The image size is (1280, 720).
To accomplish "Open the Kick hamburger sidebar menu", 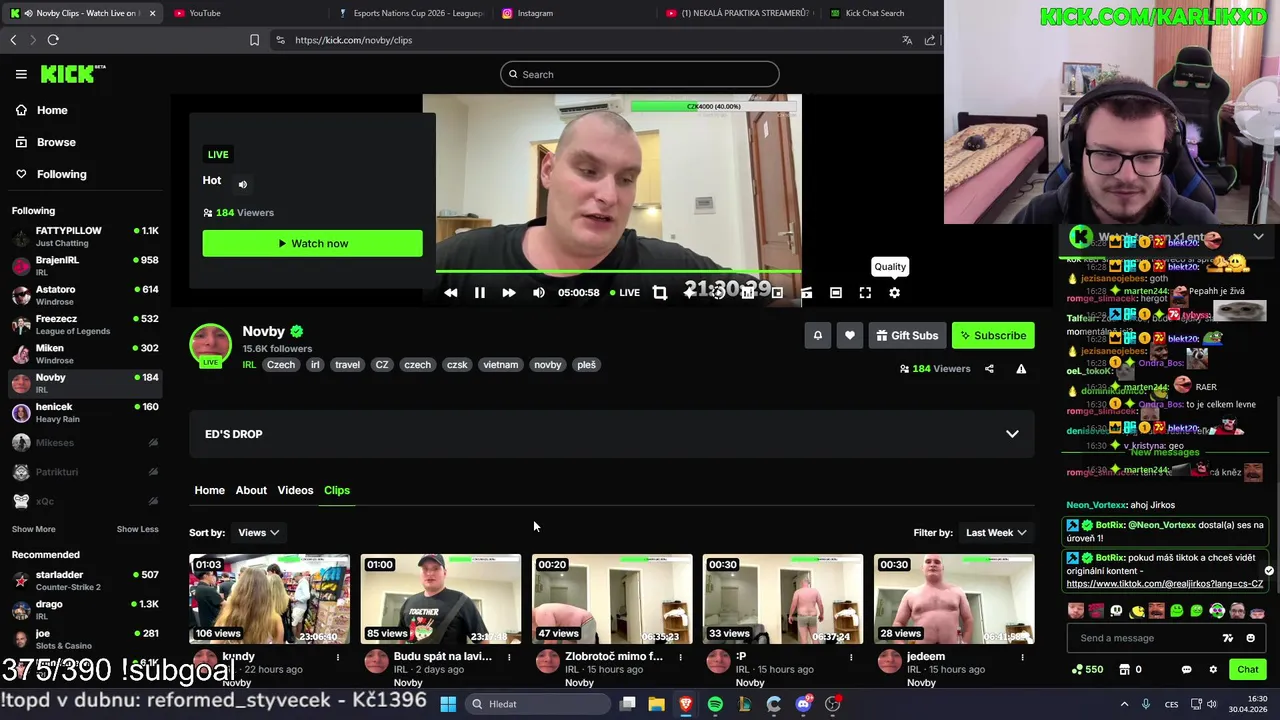I will click(x=21, y=74).
